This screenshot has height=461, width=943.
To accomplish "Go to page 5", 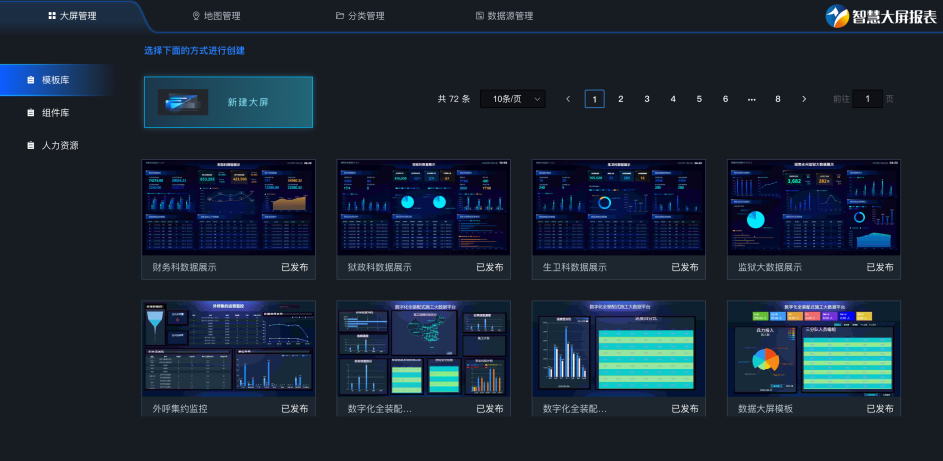I will (x=699, y=99).
